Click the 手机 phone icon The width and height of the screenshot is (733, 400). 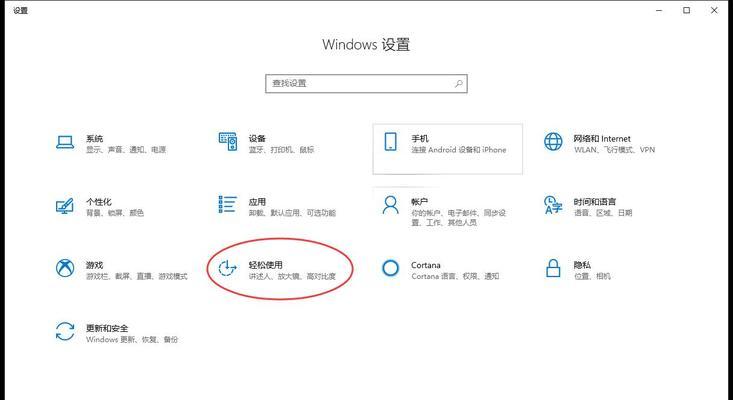click(x=390, y=142)
